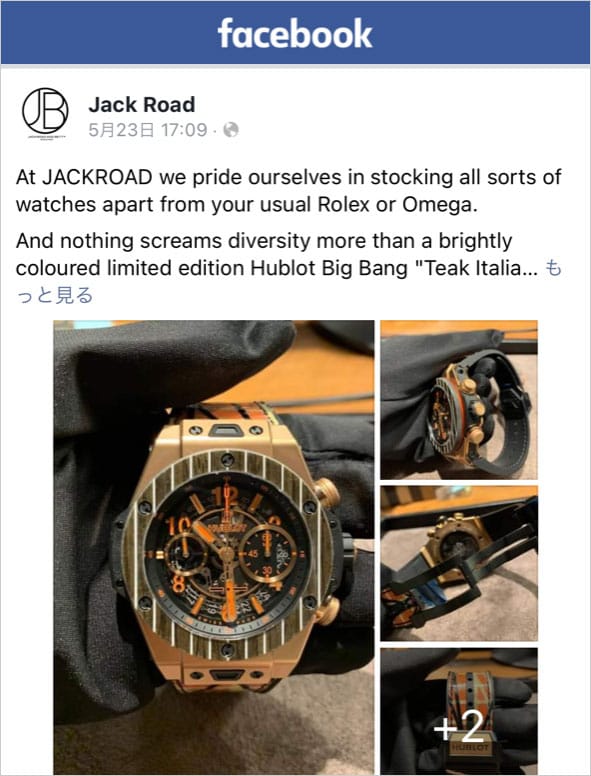Open the large front-view Hublot watch photo
This screenshot has width=591, height=776.
[214, 547]
